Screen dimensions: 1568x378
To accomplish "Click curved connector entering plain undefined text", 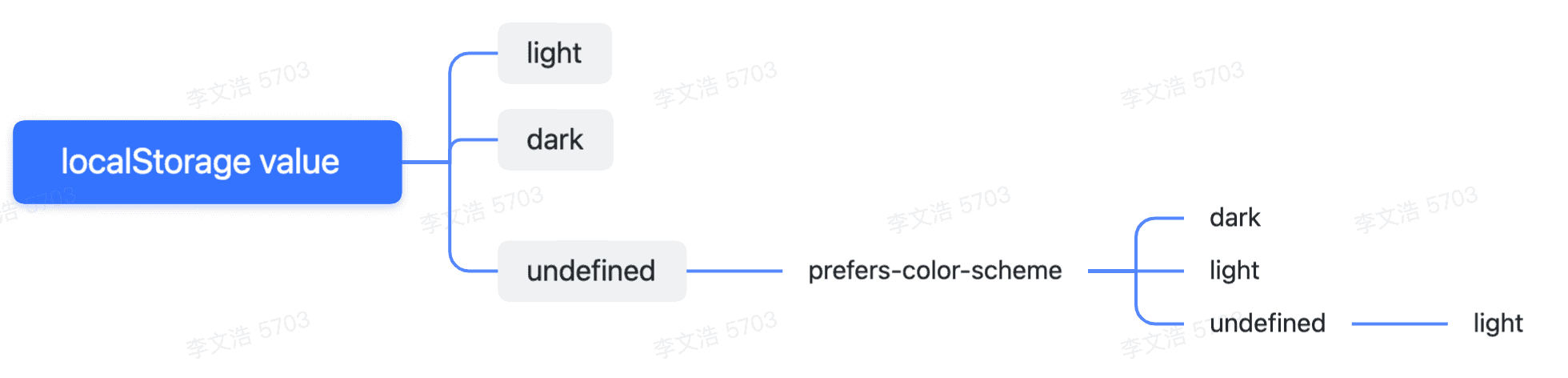I will tap(1158, 323).
